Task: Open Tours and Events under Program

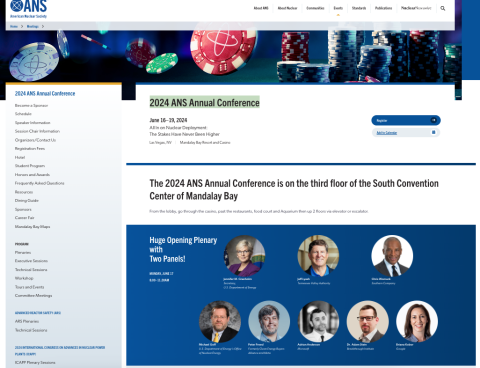Action: (x=29, y=287)
